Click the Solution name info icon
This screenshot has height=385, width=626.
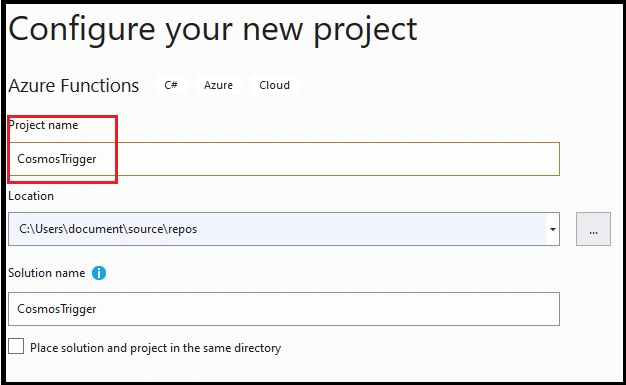point(99,273)
